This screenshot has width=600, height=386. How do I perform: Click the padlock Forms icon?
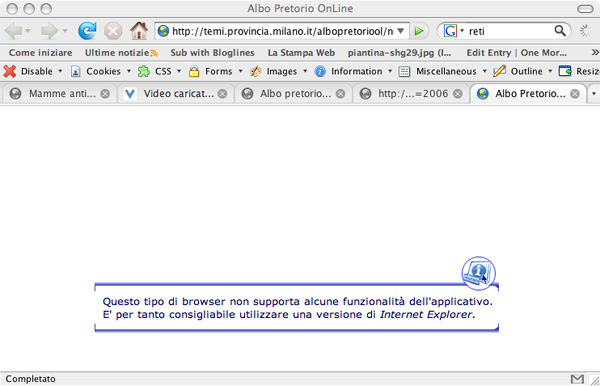click(x=194, y=71)
